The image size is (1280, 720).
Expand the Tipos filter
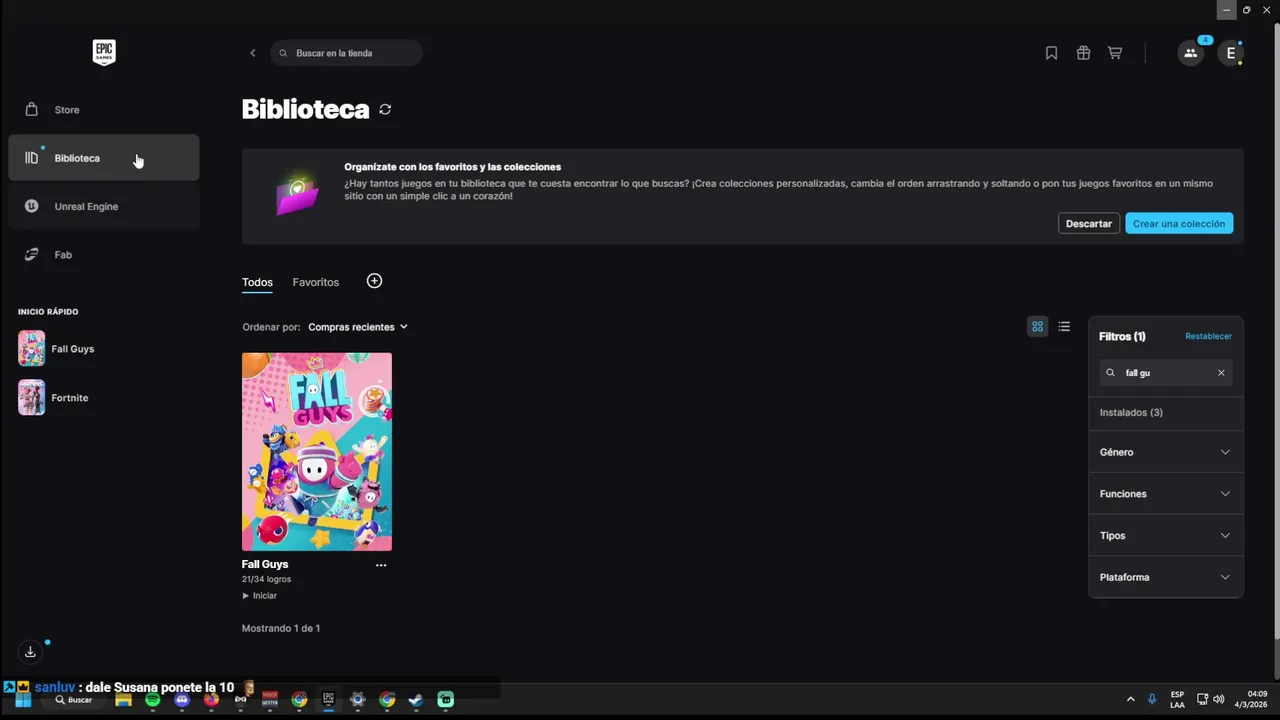(1166, 536)
